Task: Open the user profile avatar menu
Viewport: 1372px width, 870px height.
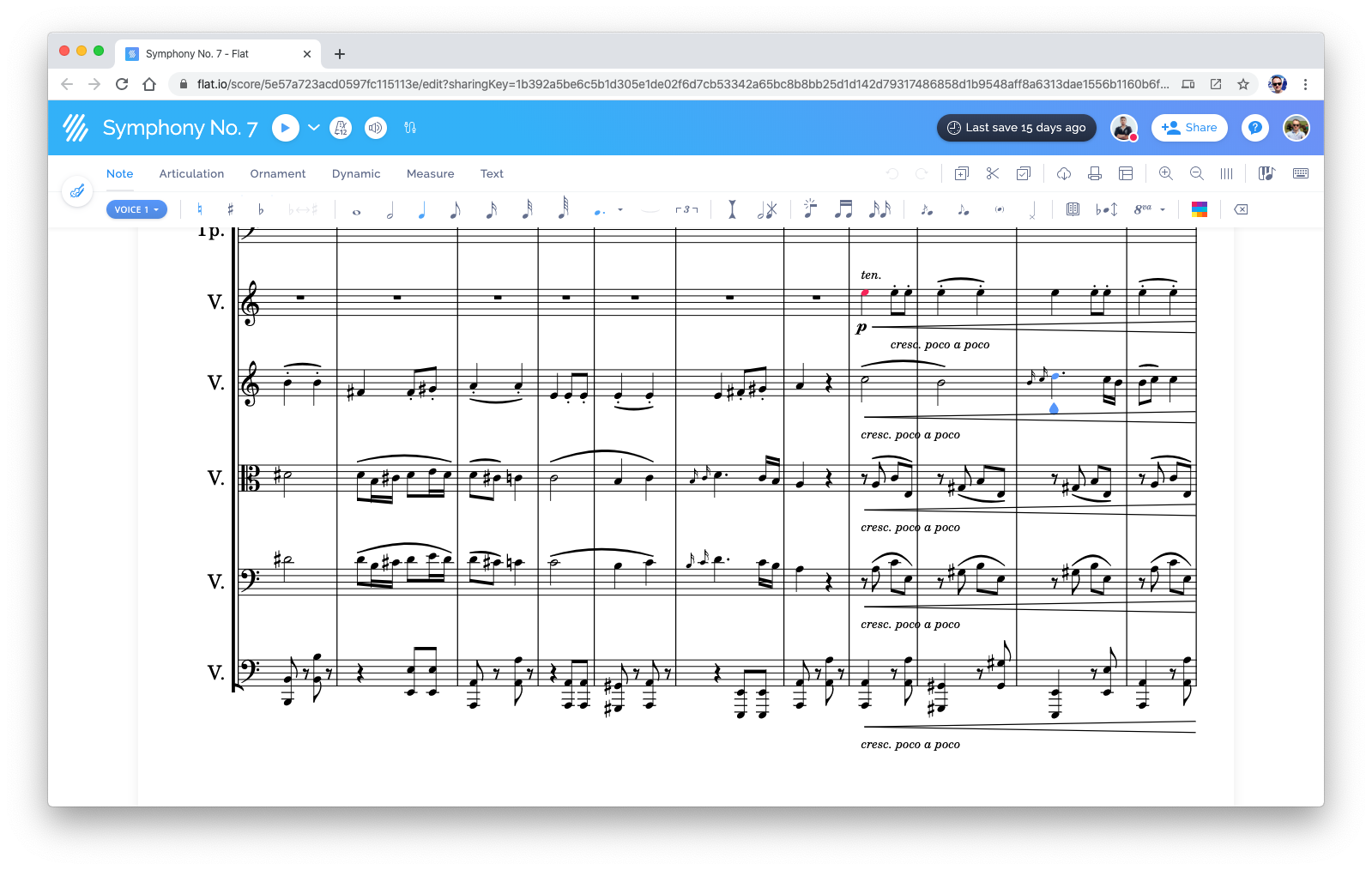Action: pyautogui.click(x=1296, y=128)
